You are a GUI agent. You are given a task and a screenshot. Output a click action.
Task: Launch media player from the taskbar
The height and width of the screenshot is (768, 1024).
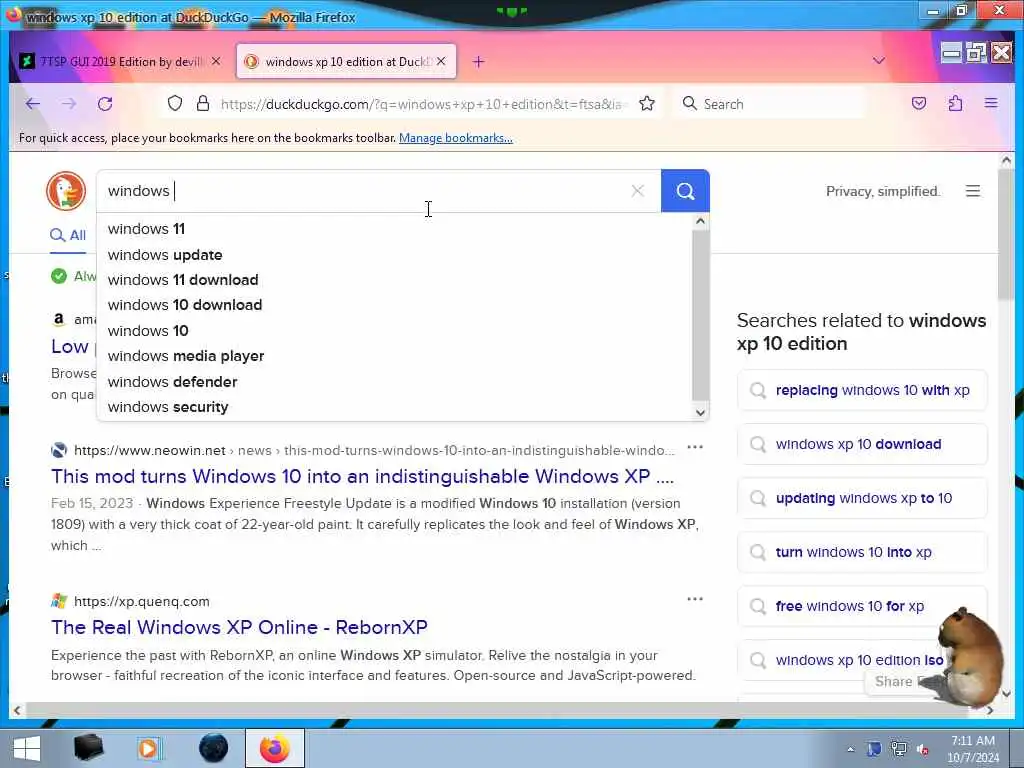[149, 748]
